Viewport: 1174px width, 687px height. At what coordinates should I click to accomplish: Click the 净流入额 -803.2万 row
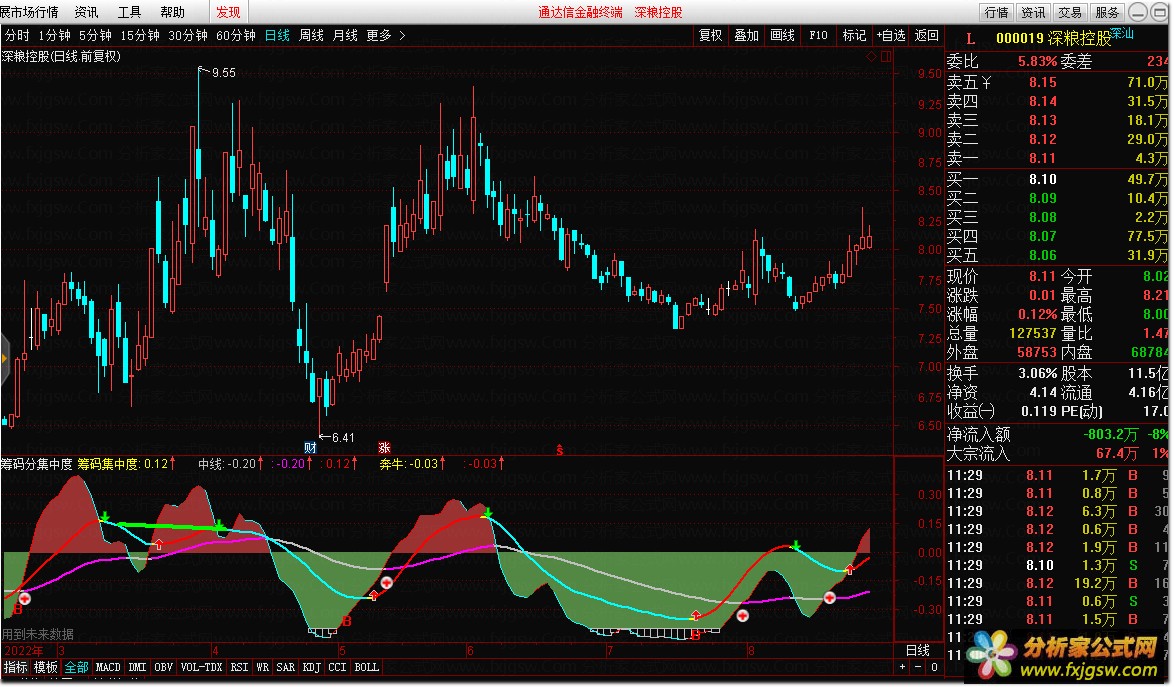(x=1057, y=434)
